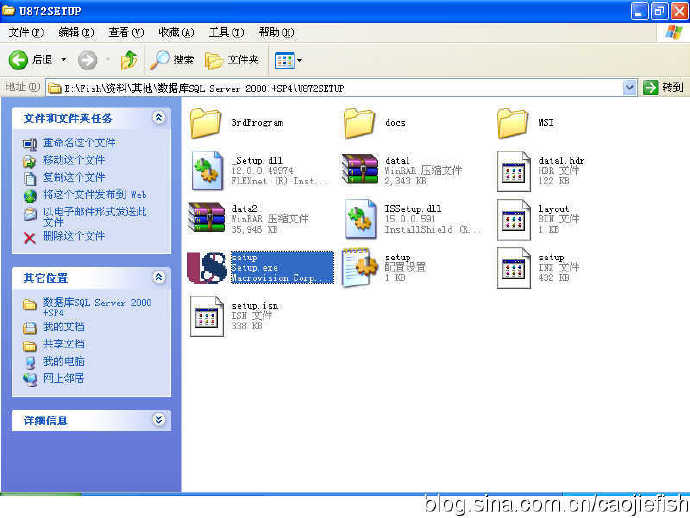The width and height of the screenshot is (690, 518).
Task: Collapse the File and Folder Tasks panel
Action: click(x=159, y=118)
